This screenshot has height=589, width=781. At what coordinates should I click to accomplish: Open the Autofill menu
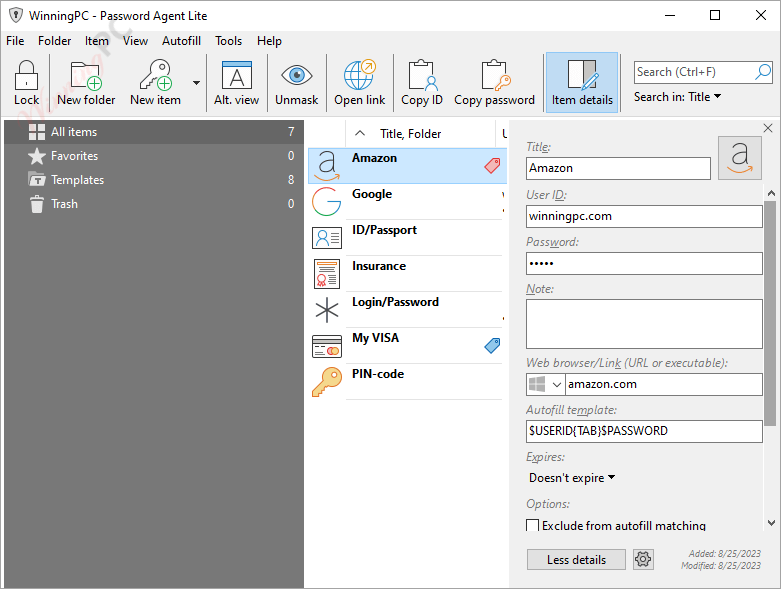[x=181, y=41]
